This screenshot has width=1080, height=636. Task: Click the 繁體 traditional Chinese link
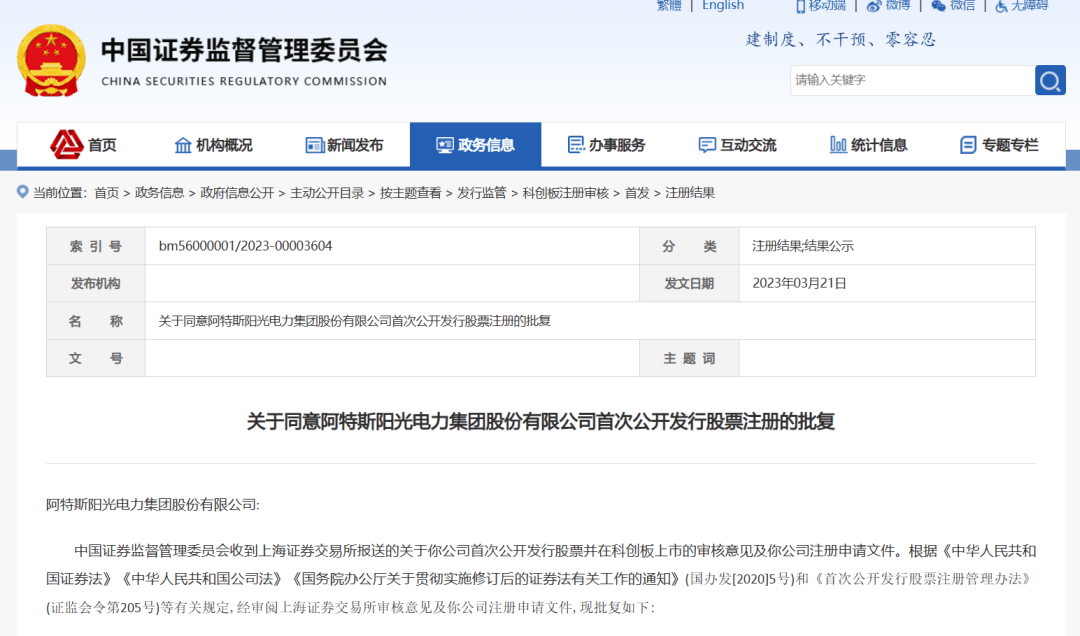pos(669,6)
